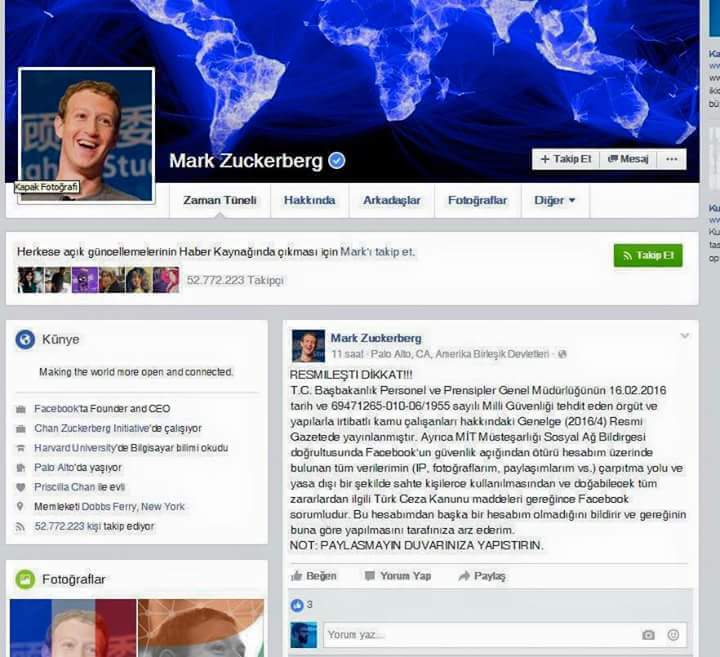The height and width of the screenshot is (657, 720).
Task: Click the Künye globe icon
Action: pyautogui.click(x=25, y=339)
